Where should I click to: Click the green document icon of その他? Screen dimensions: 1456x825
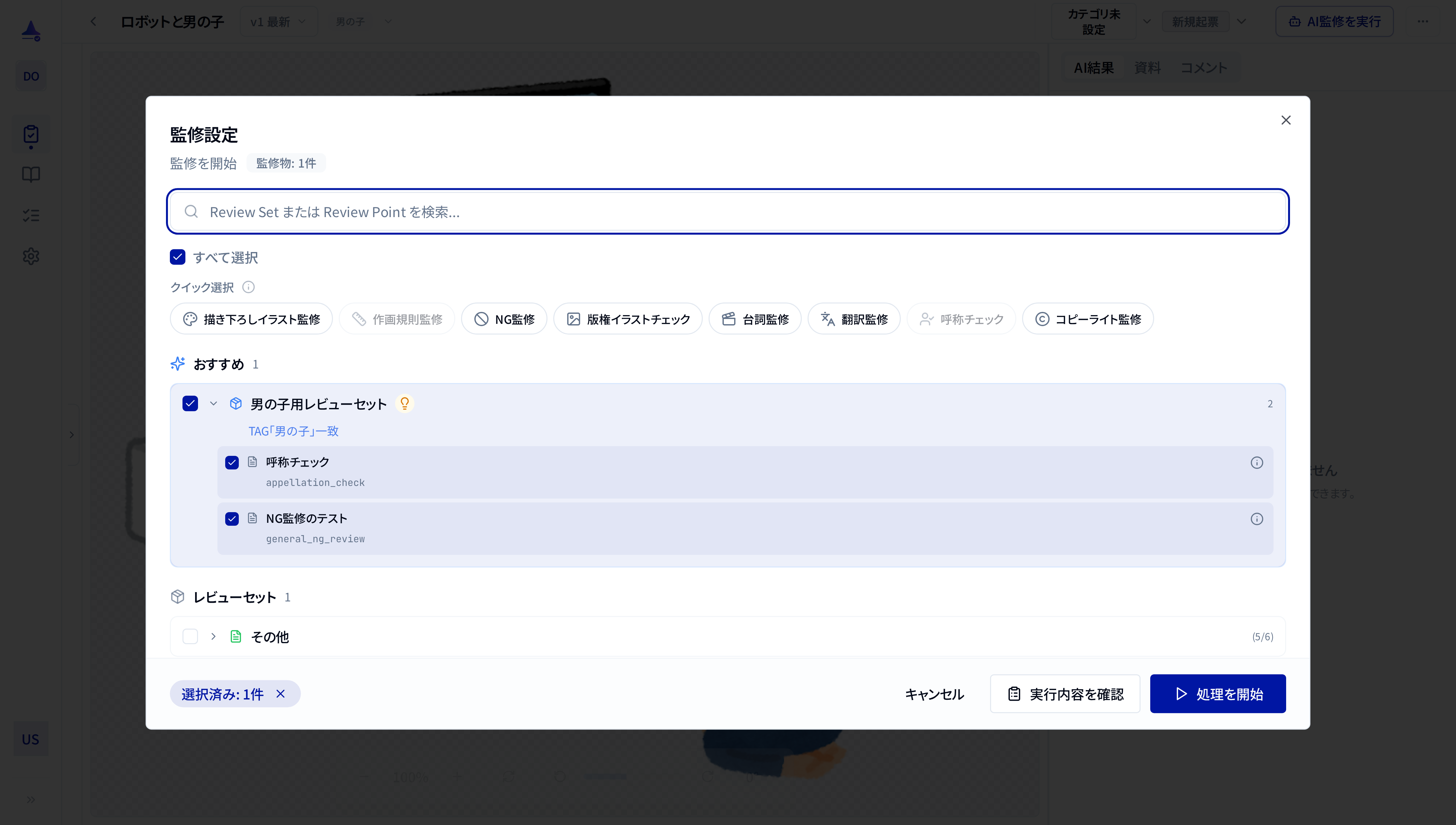click(x=236, y=636)
